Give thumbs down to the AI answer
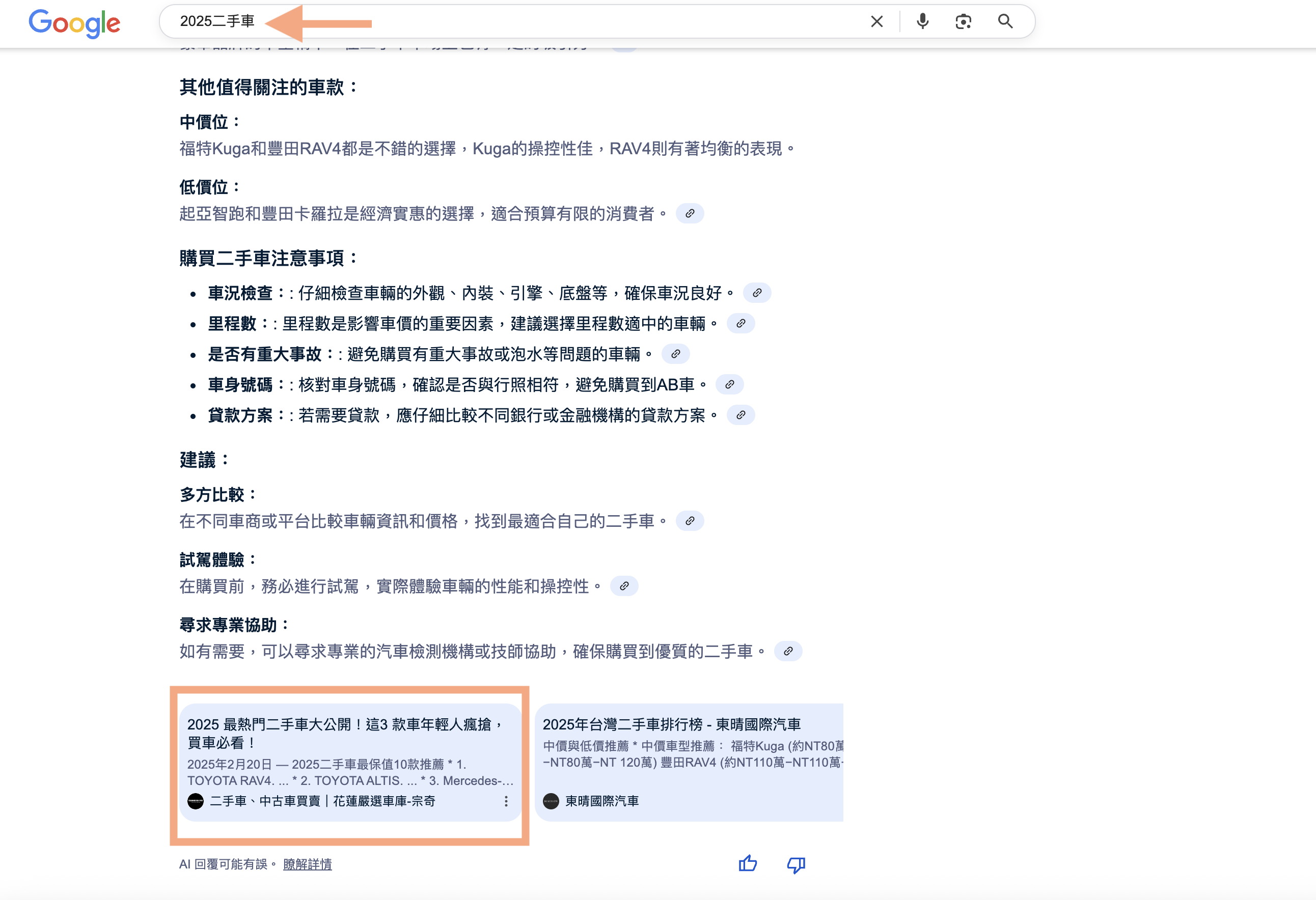 (x=796, y=864)
